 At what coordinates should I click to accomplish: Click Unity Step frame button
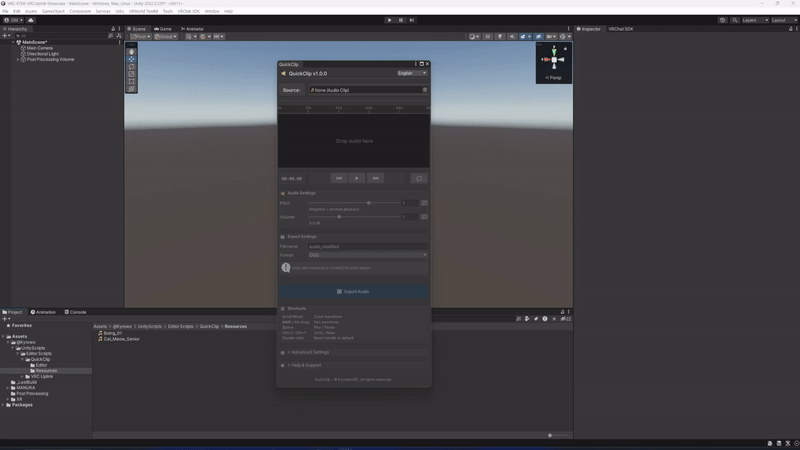(412, 20)
